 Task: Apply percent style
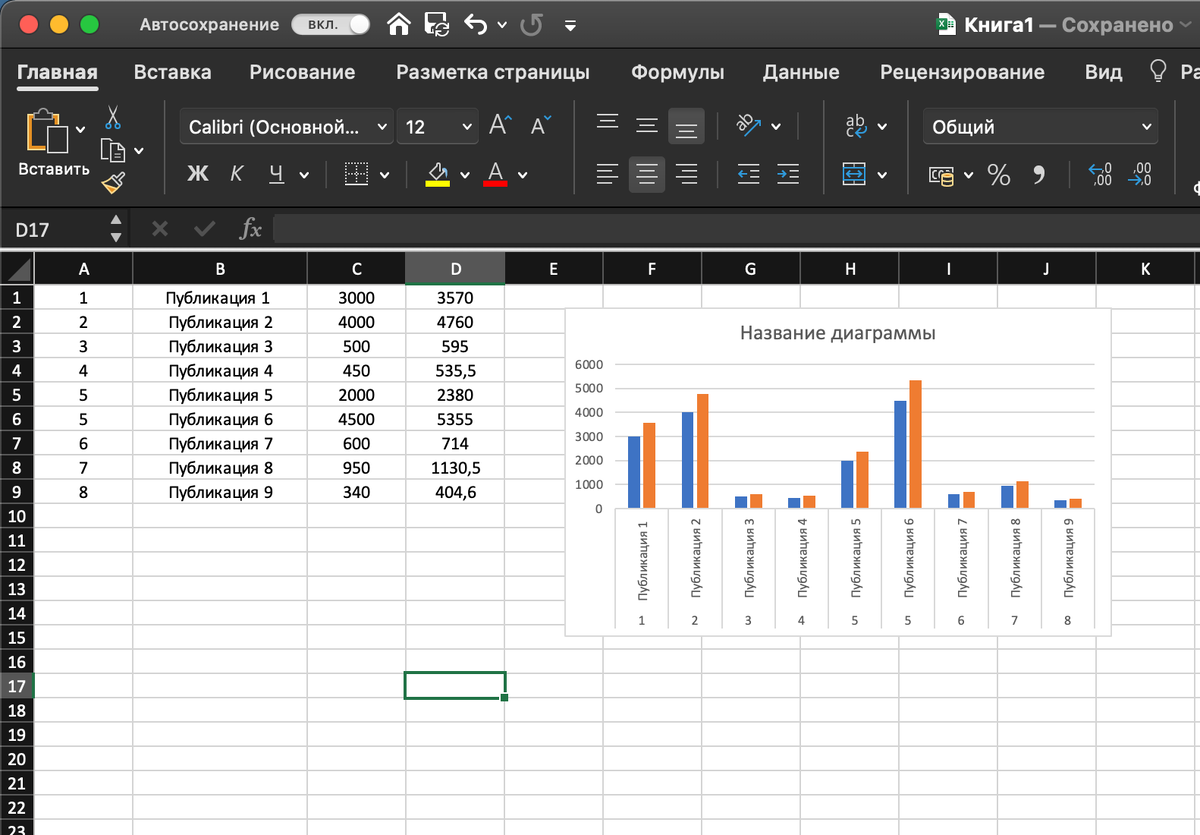(999, 175)
